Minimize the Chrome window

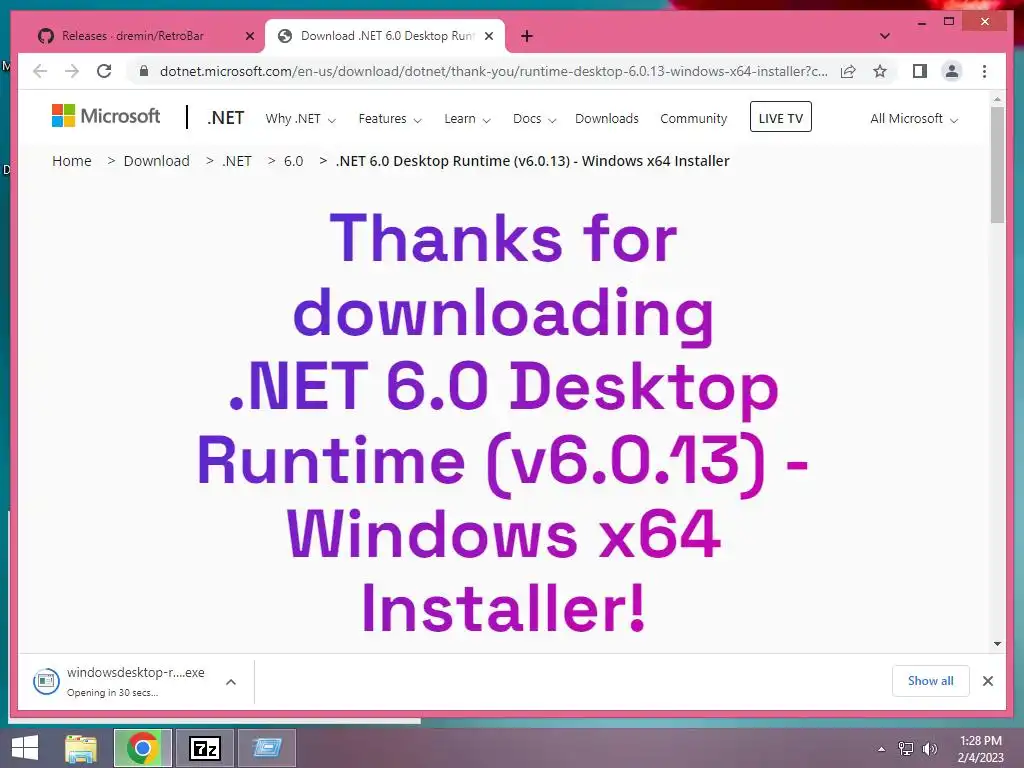(921, 22)
